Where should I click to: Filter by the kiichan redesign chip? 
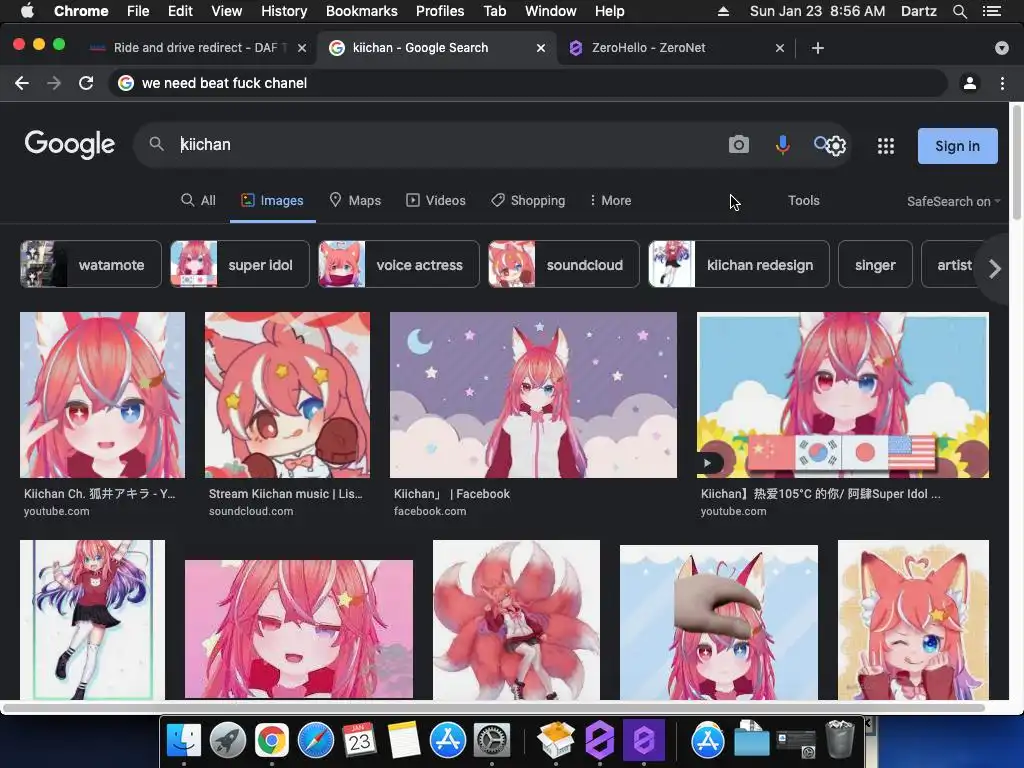(739, 264)
